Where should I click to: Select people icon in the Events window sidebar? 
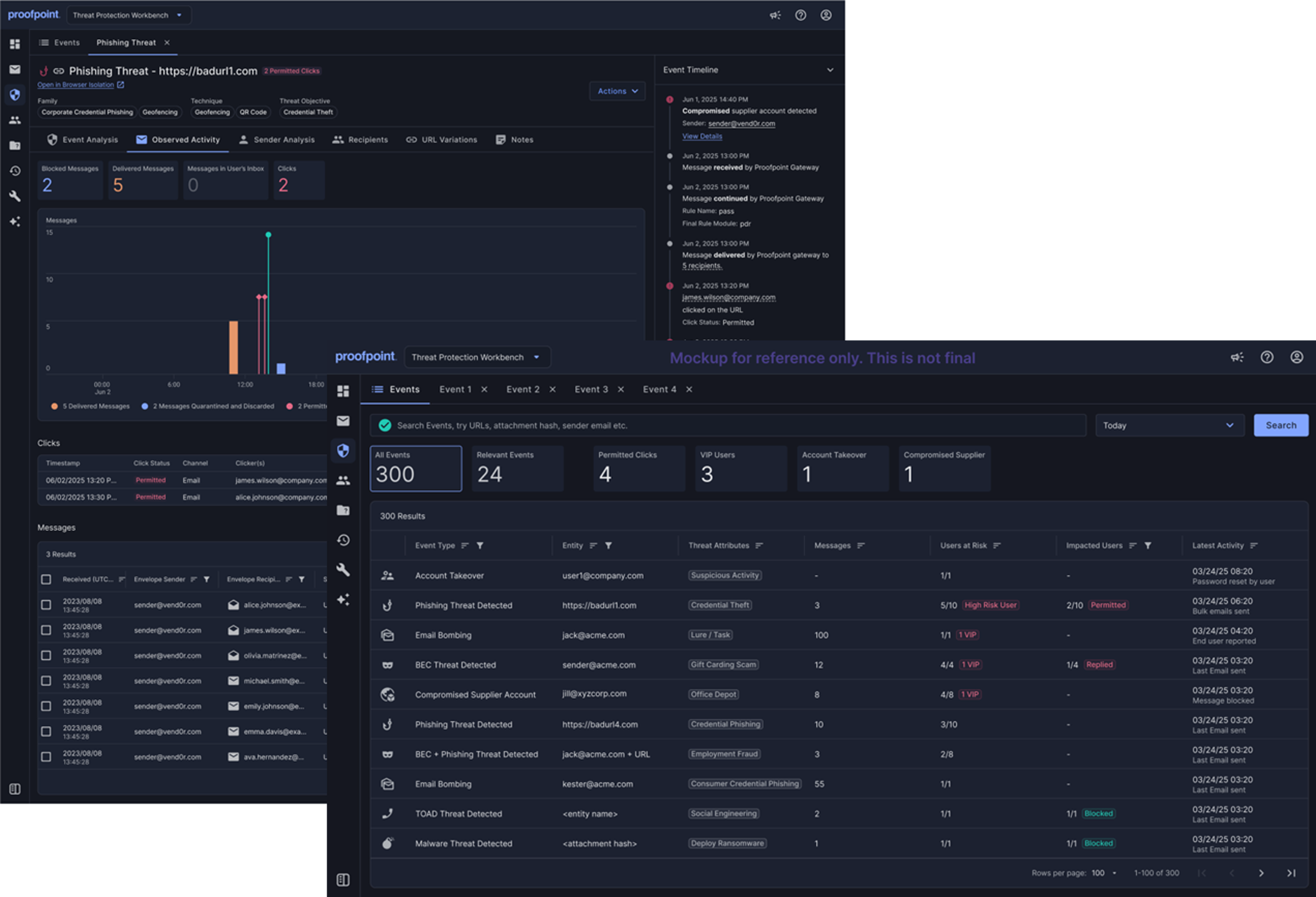click(343, 480)
